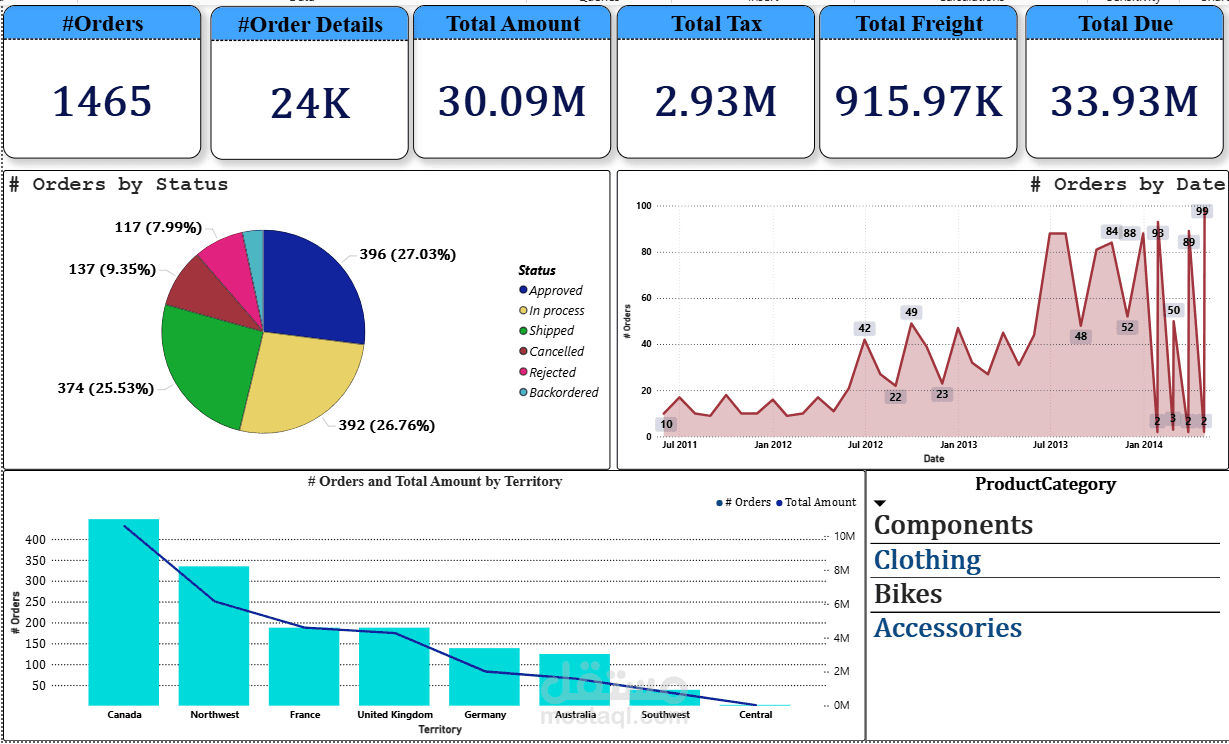1229x744 pixels.
Task: Choose Accessories in ProductCategory slicer
Action: point(948,628)
